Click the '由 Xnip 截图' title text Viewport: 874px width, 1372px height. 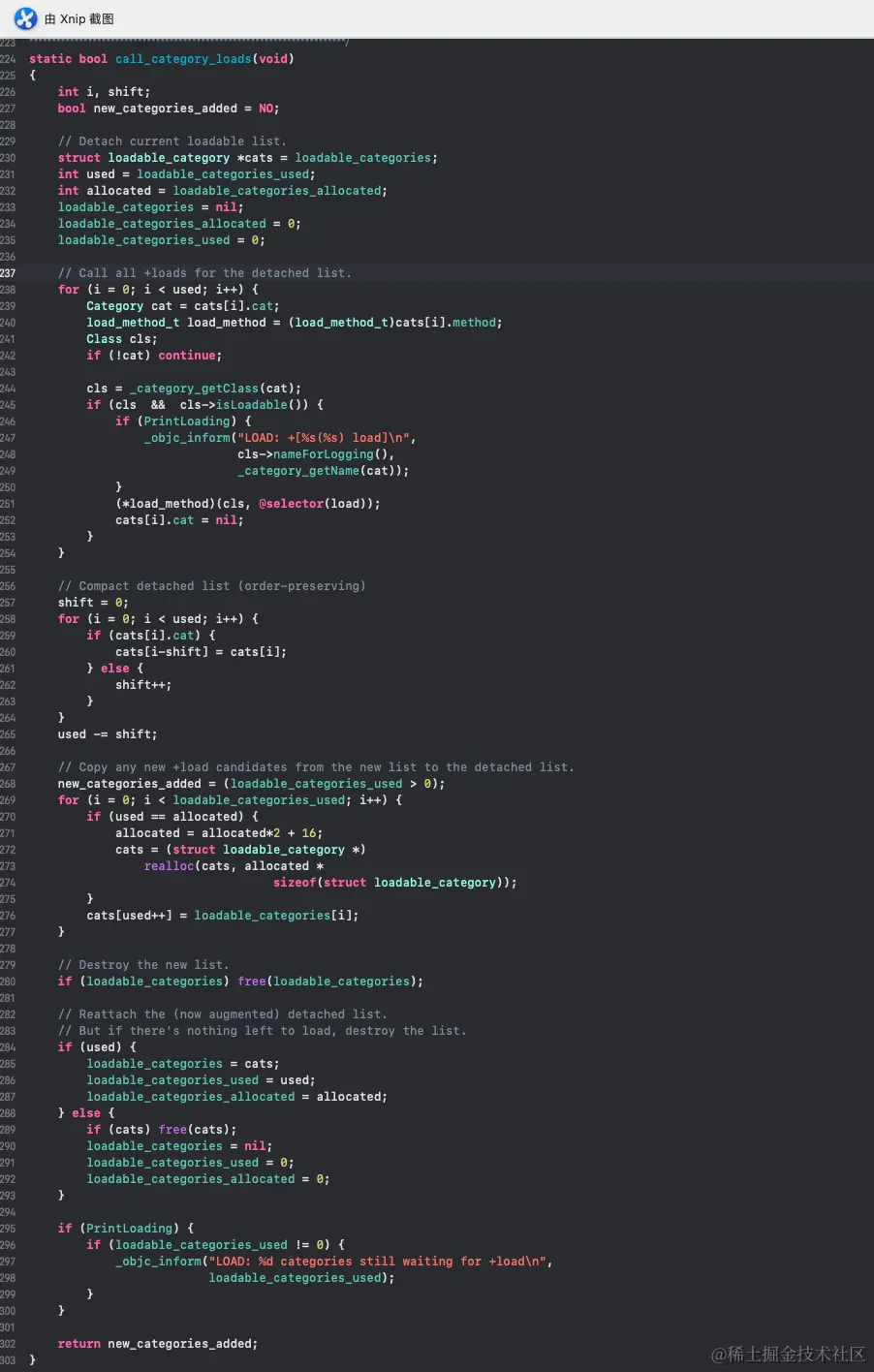tap(79, 18)
